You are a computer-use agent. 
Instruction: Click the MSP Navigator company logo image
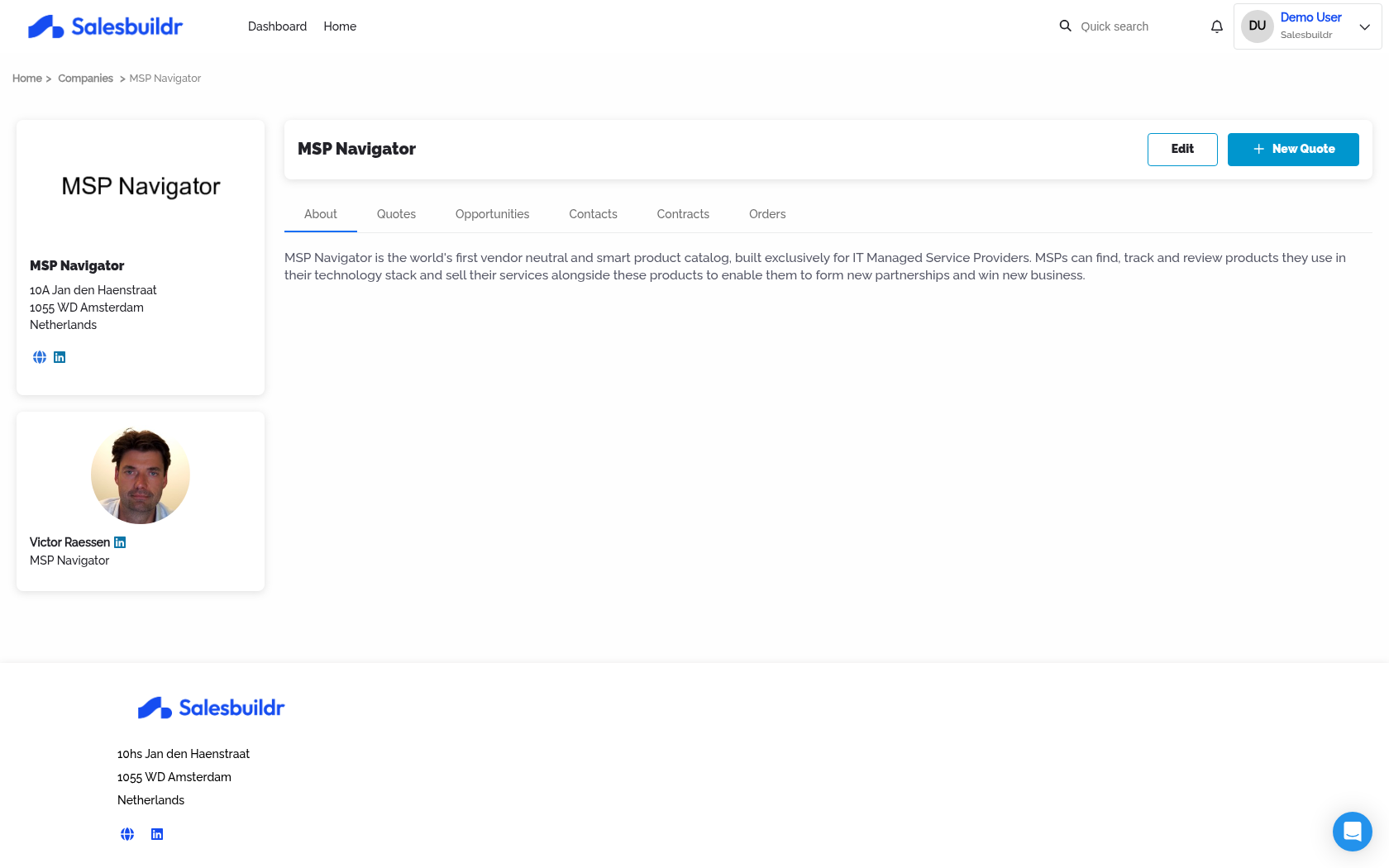pyautogui.click(x=141, y=186)
